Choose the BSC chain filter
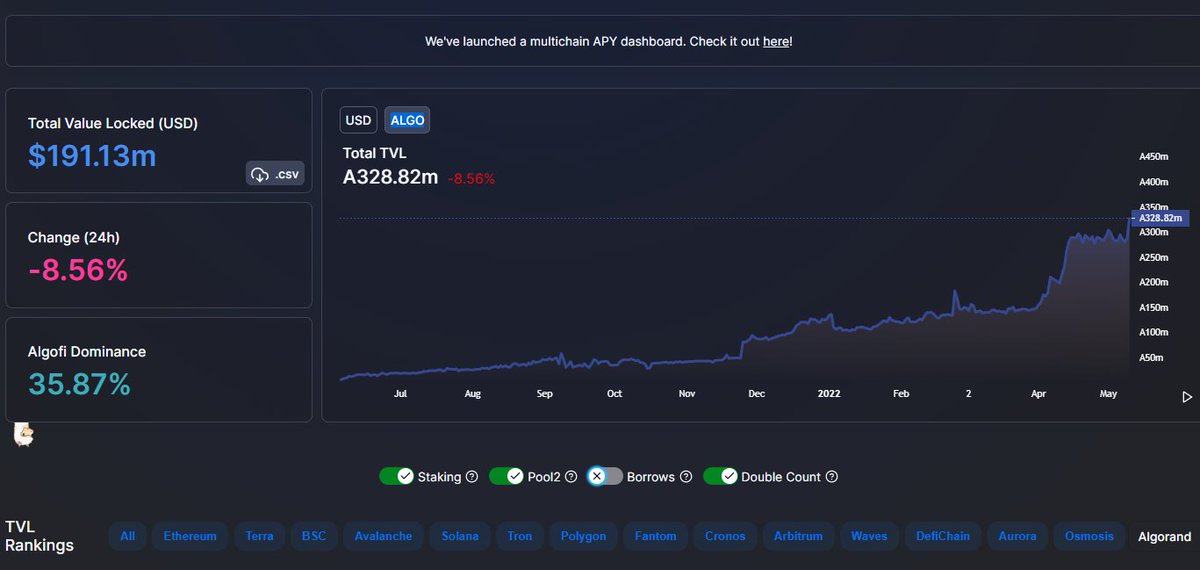The width and height of the screenshot is (1200, 570). [x=314, y=536]
